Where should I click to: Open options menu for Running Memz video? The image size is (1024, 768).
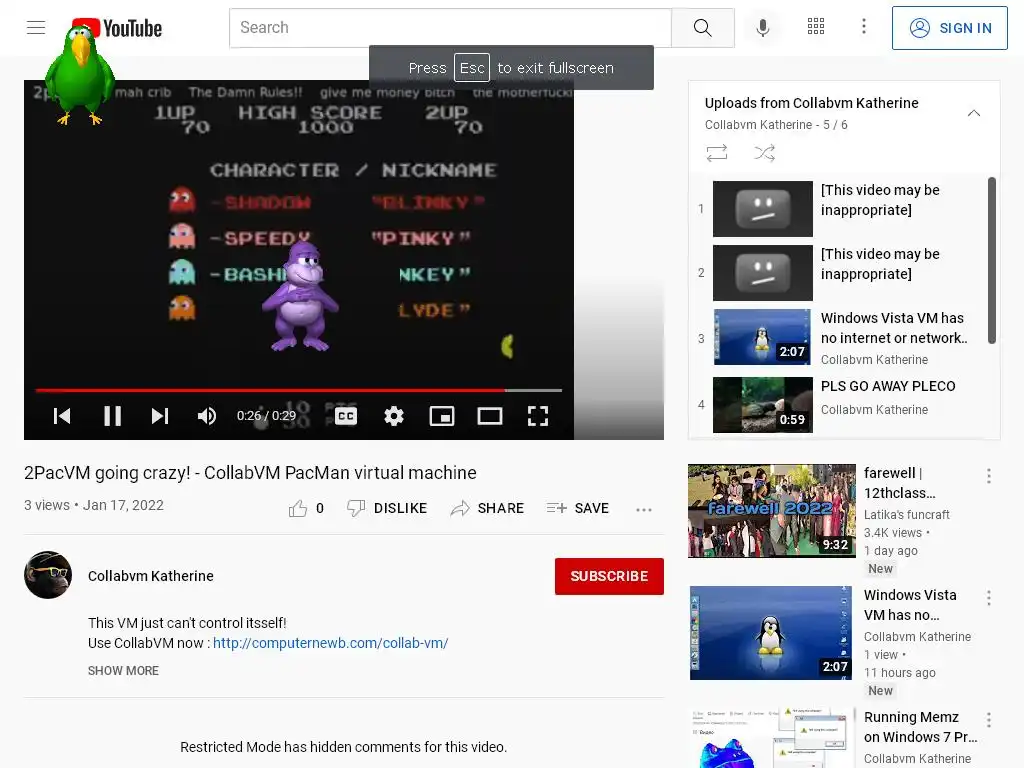click(989, 720)
